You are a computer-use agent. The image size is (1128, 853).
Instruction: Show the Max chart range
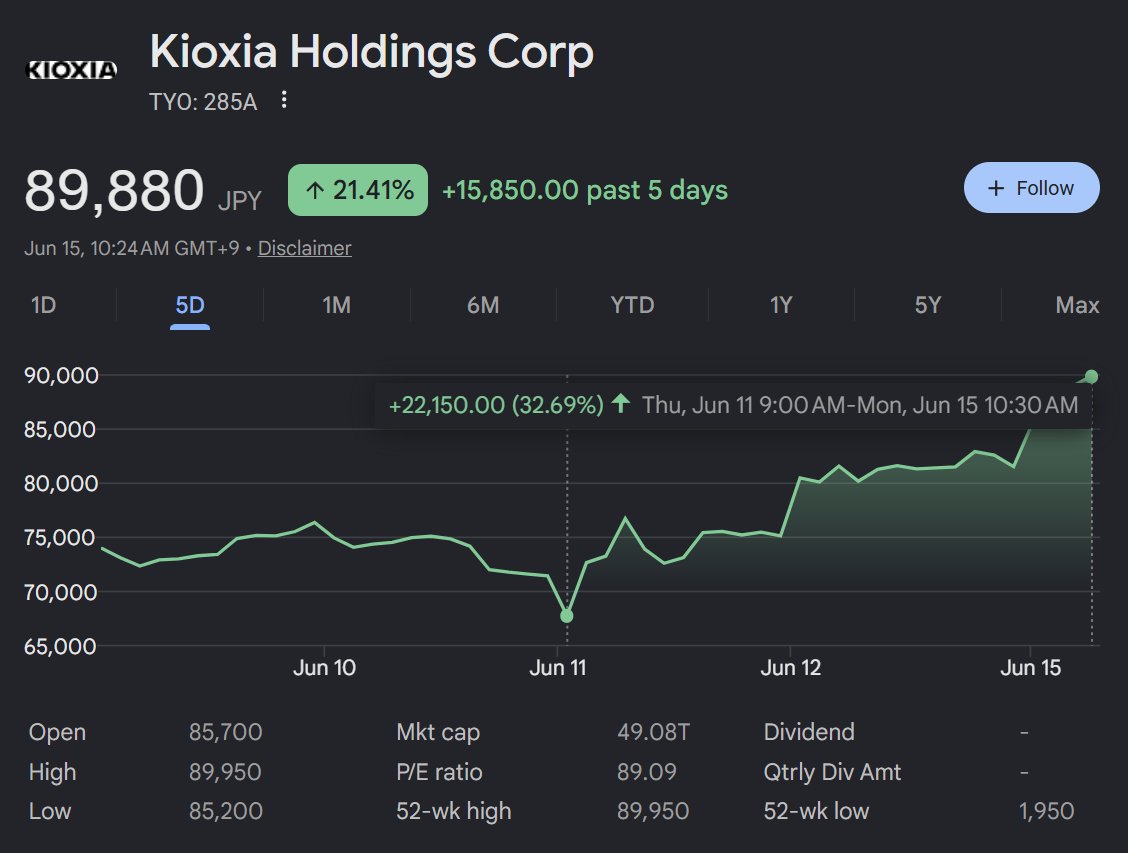coord(1077,305)
